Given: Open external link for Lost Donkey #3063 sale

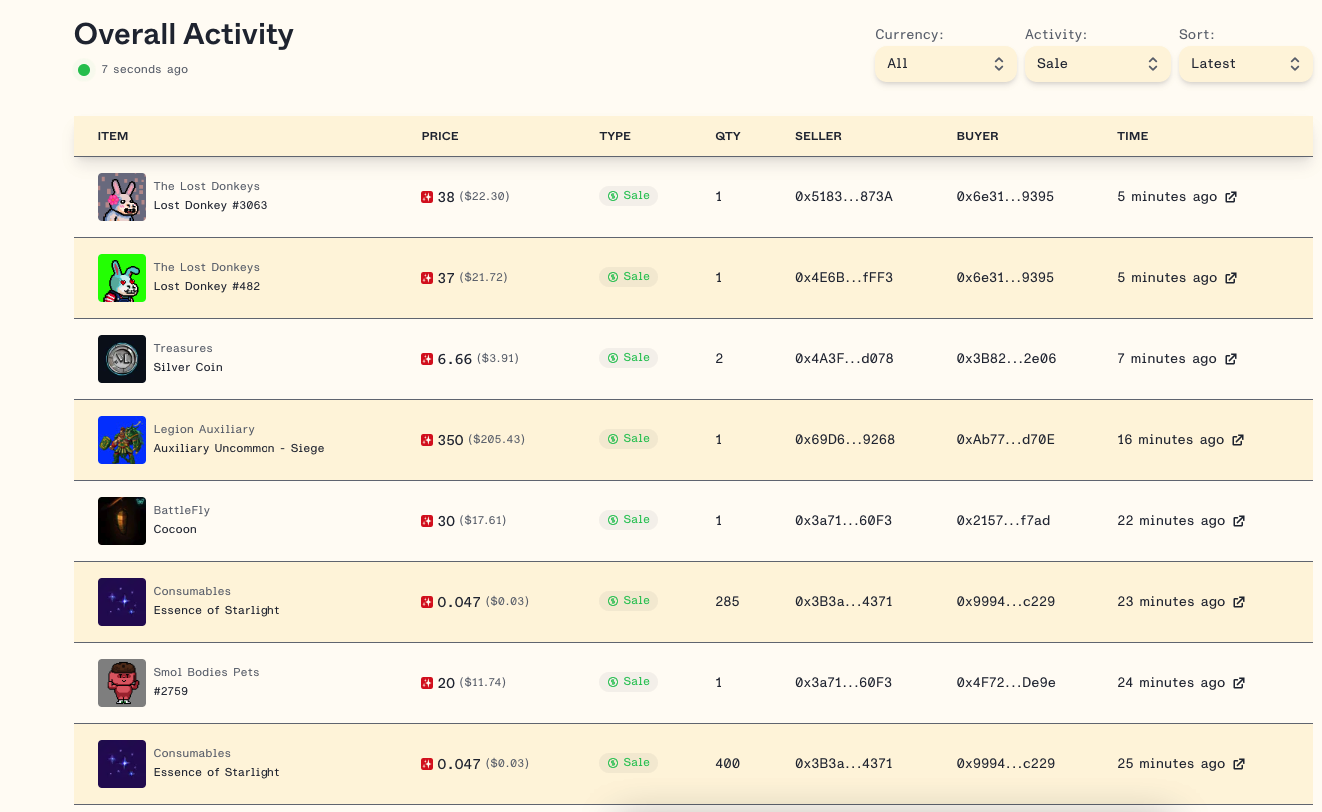Looking at the screenshot, I should coord(1231,197).
